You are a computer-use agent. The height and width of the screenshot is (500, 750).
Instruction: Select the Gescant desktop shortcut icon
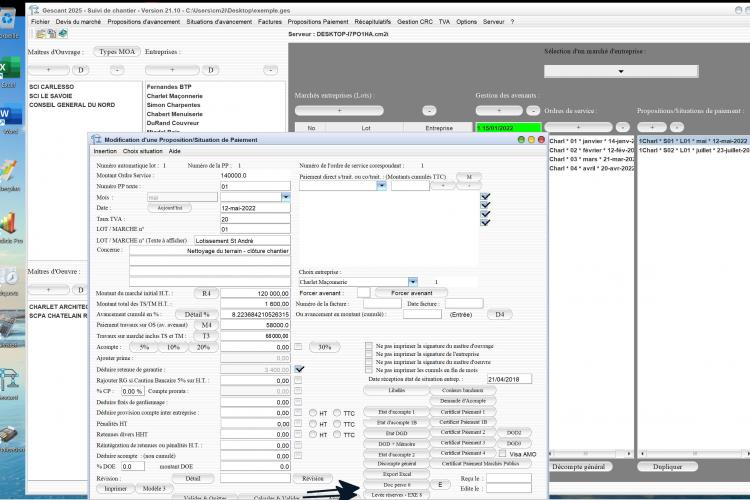pyautogui.click(x=10, y=380)
